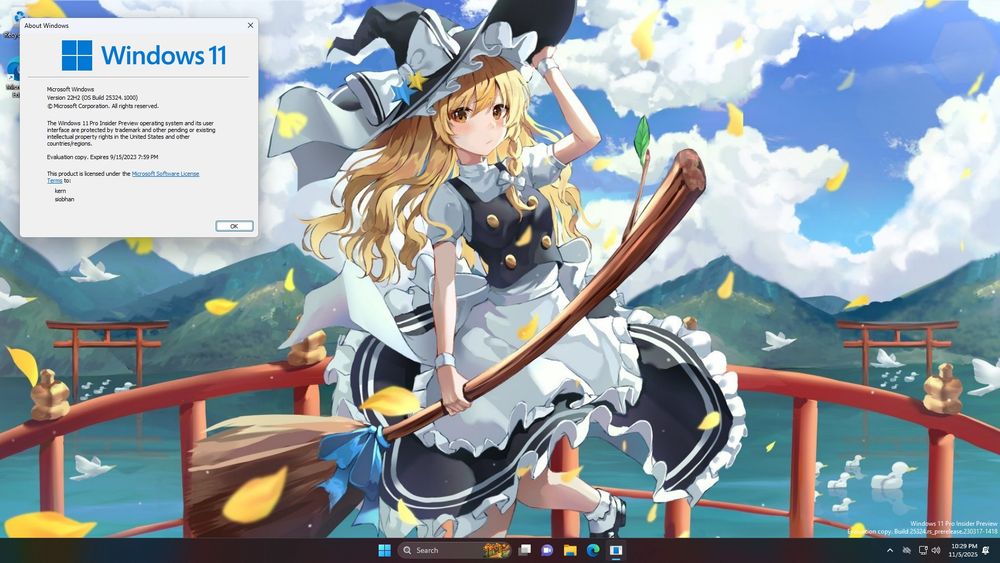
Task: Click the search highlight picture in the Search box
Action: 496,550
